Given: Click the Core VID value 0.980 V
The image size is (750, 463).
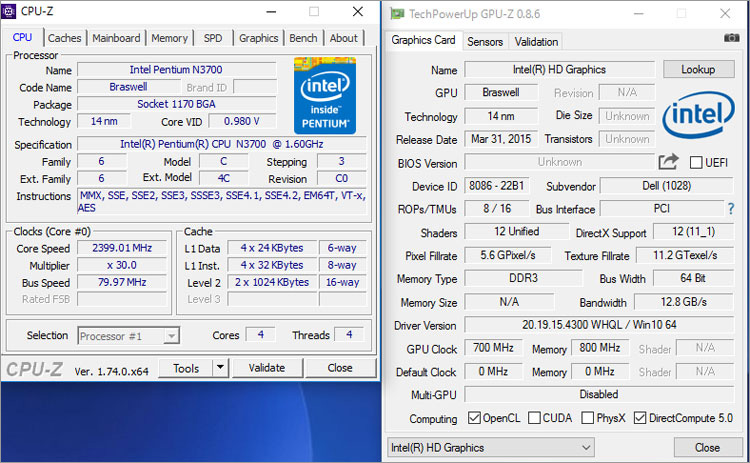Looking at the screenshot, I should click(x=242, y=121).
